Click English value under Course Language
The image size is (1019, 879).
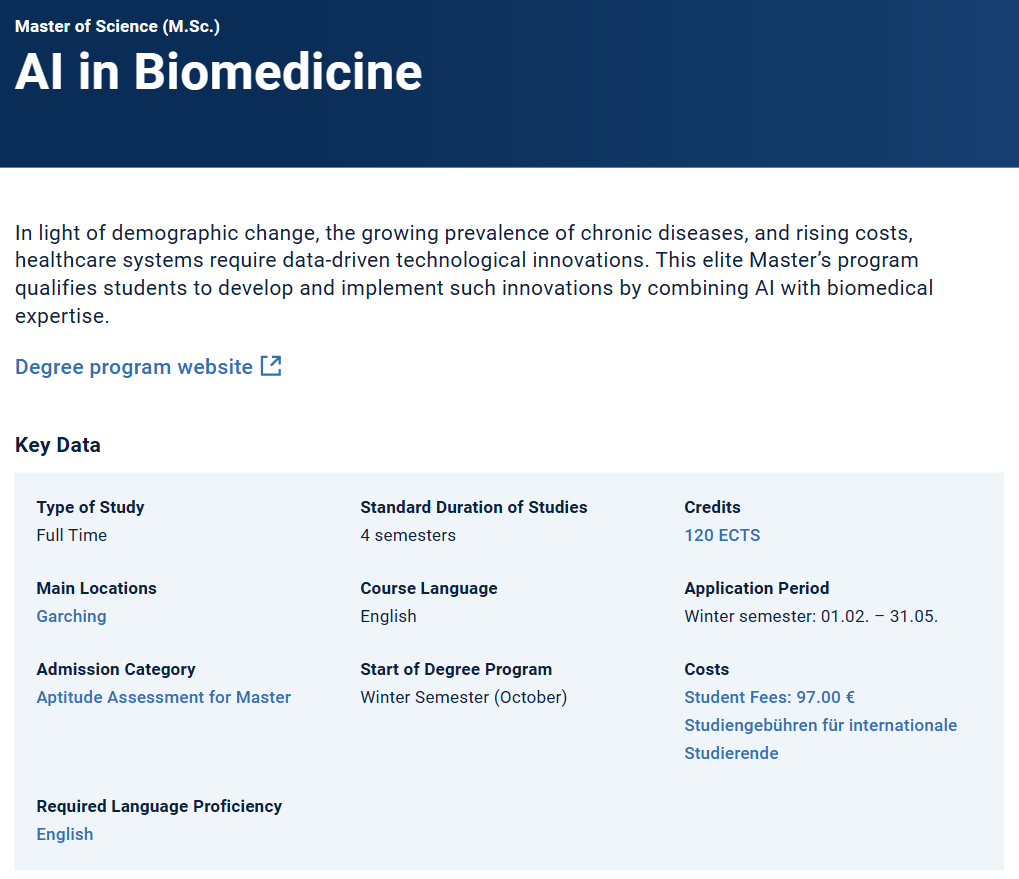(x=388, y=616)
